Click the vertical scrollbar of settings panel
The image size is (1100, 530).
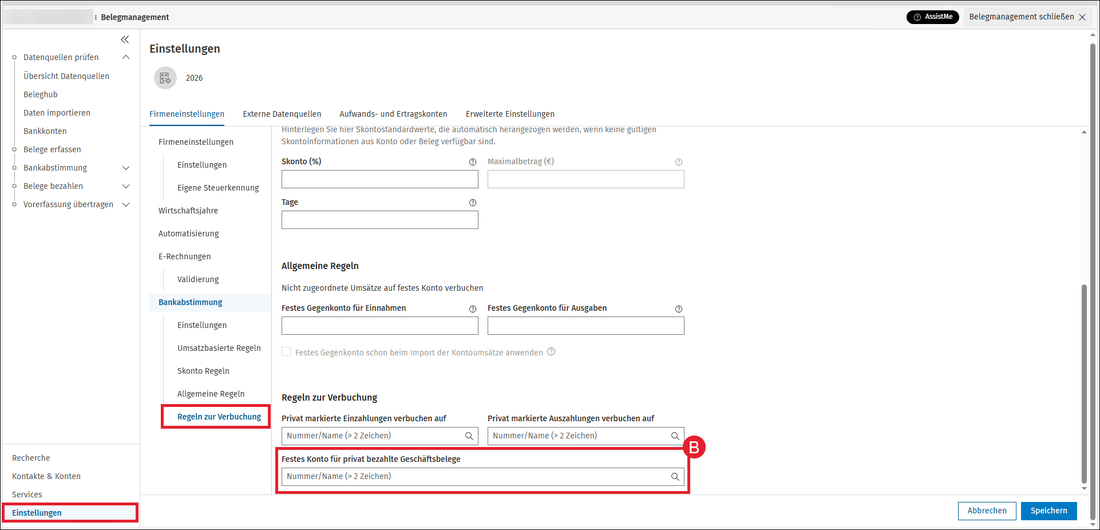pyautogui.click(x=1085, y=383)
